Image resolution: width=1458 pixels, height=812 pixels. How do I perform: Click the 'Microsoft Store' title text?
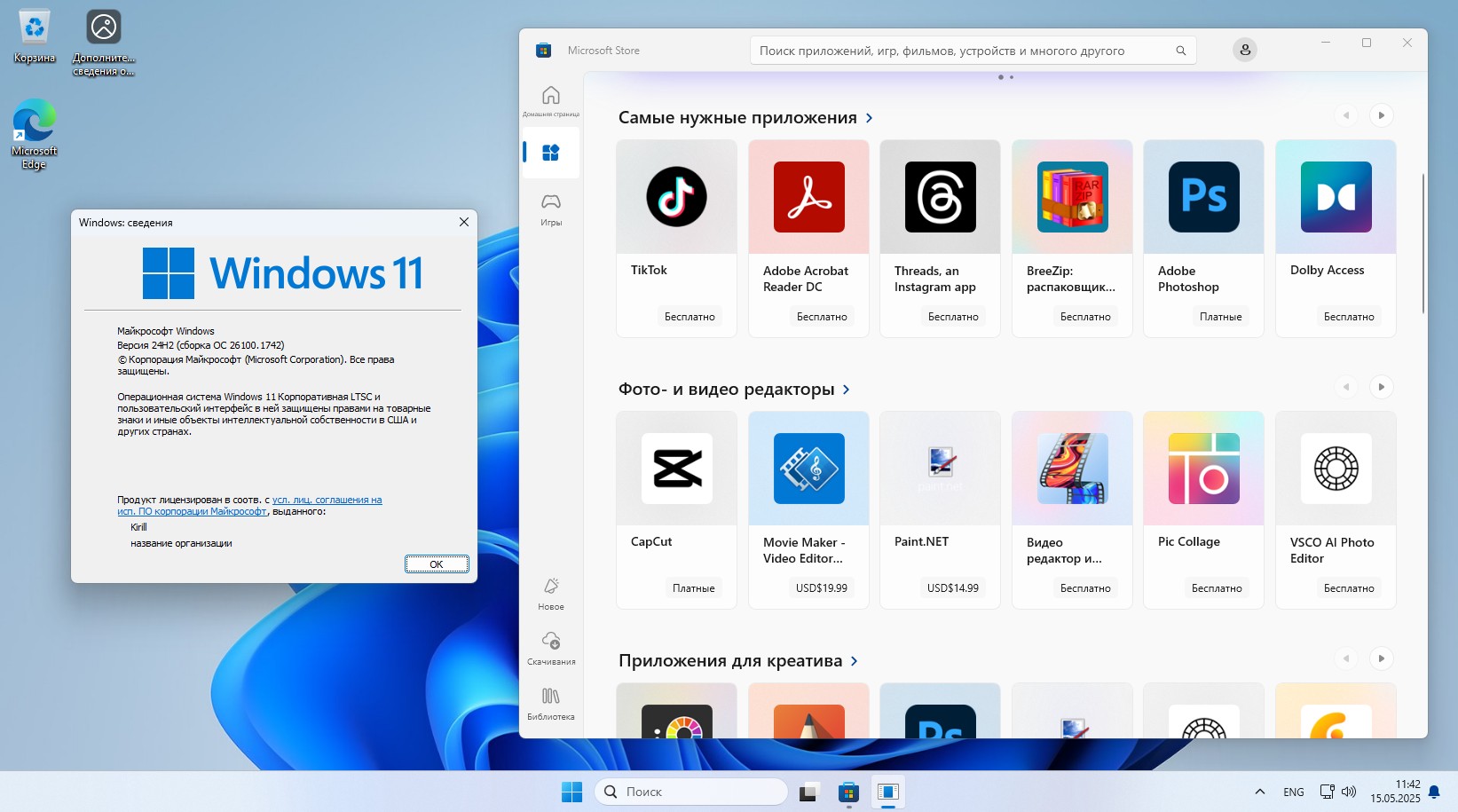(603, 51)
